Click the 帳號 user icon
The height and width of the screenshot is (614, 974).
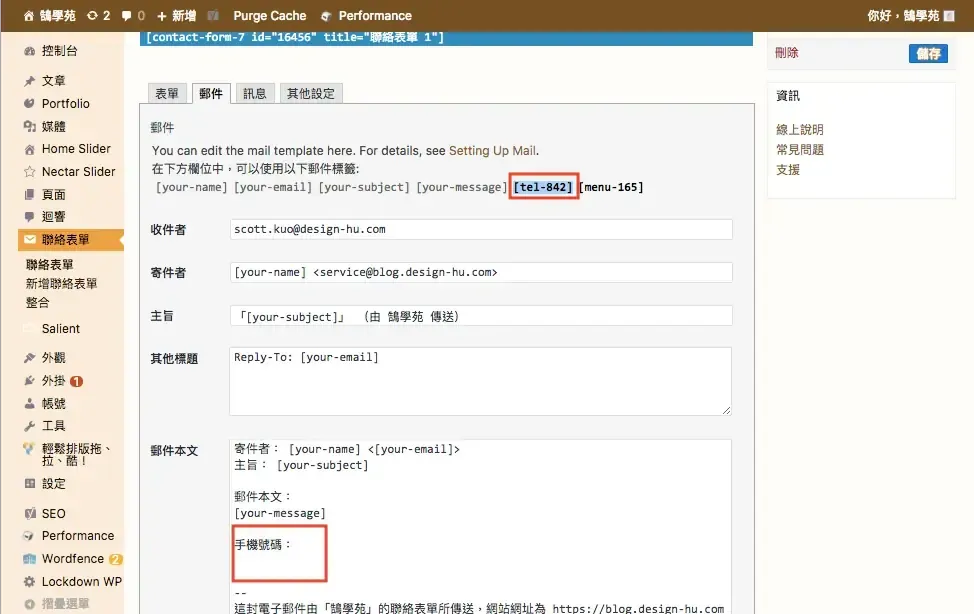[x=29, y=403]
